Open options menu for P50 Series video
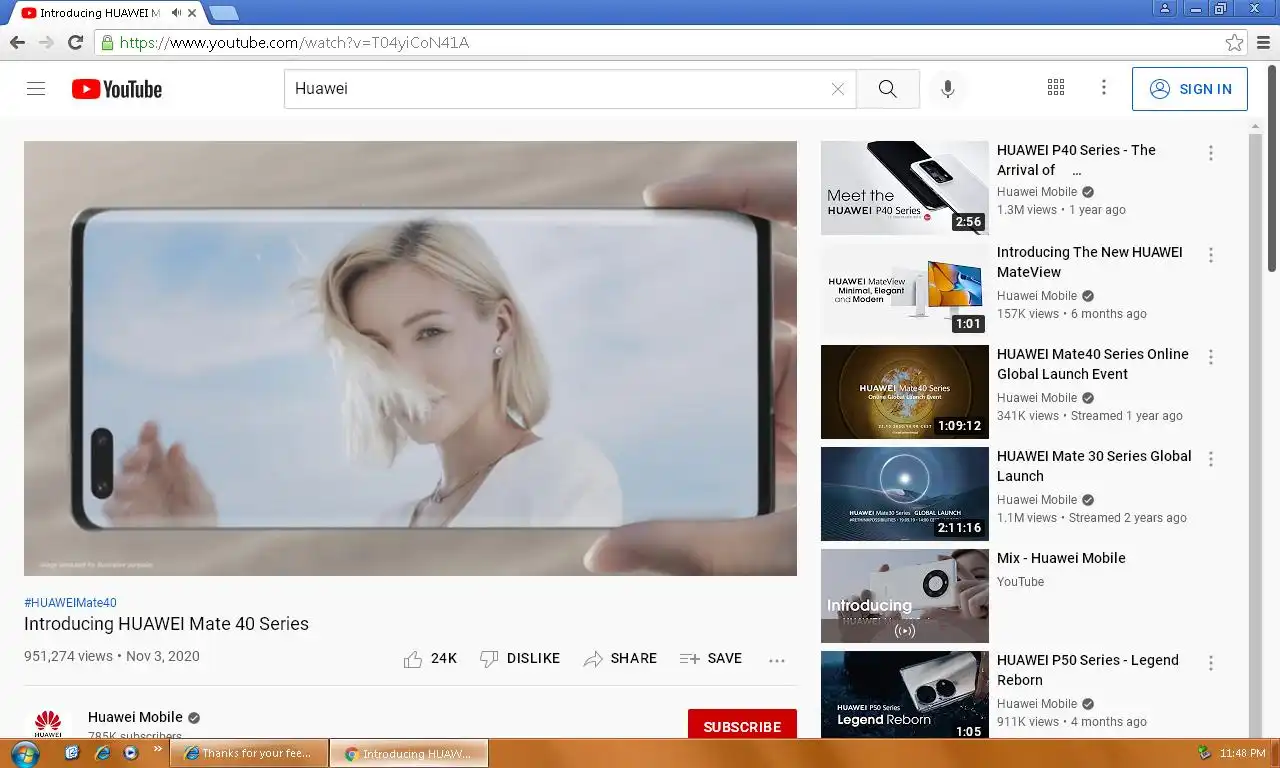Image resolution: width=1280 pixels, height=768 pixels. [1211, 663]
